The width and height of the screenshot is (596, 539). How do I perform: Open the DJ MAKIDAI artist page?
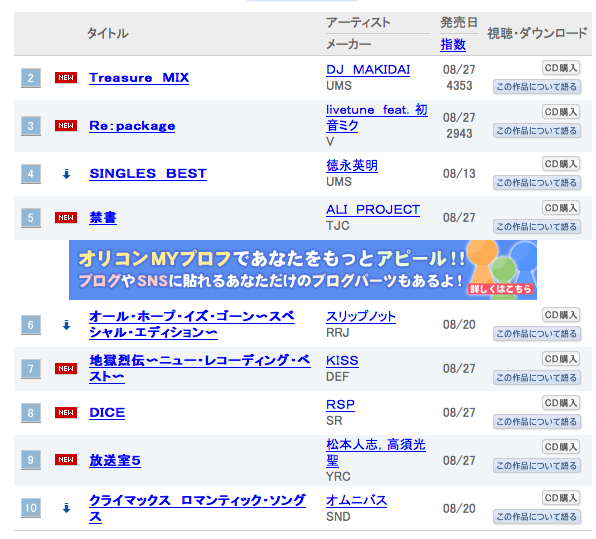point(368,70)
